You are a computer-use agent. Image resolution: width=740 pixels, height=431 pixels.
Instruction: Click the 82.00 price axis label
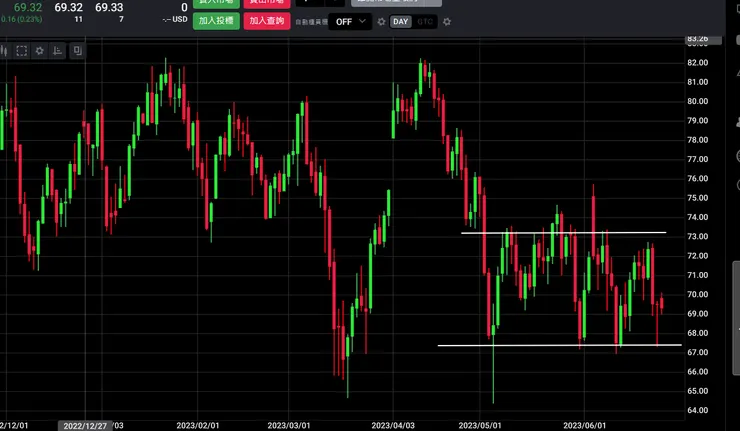(698, 62)
